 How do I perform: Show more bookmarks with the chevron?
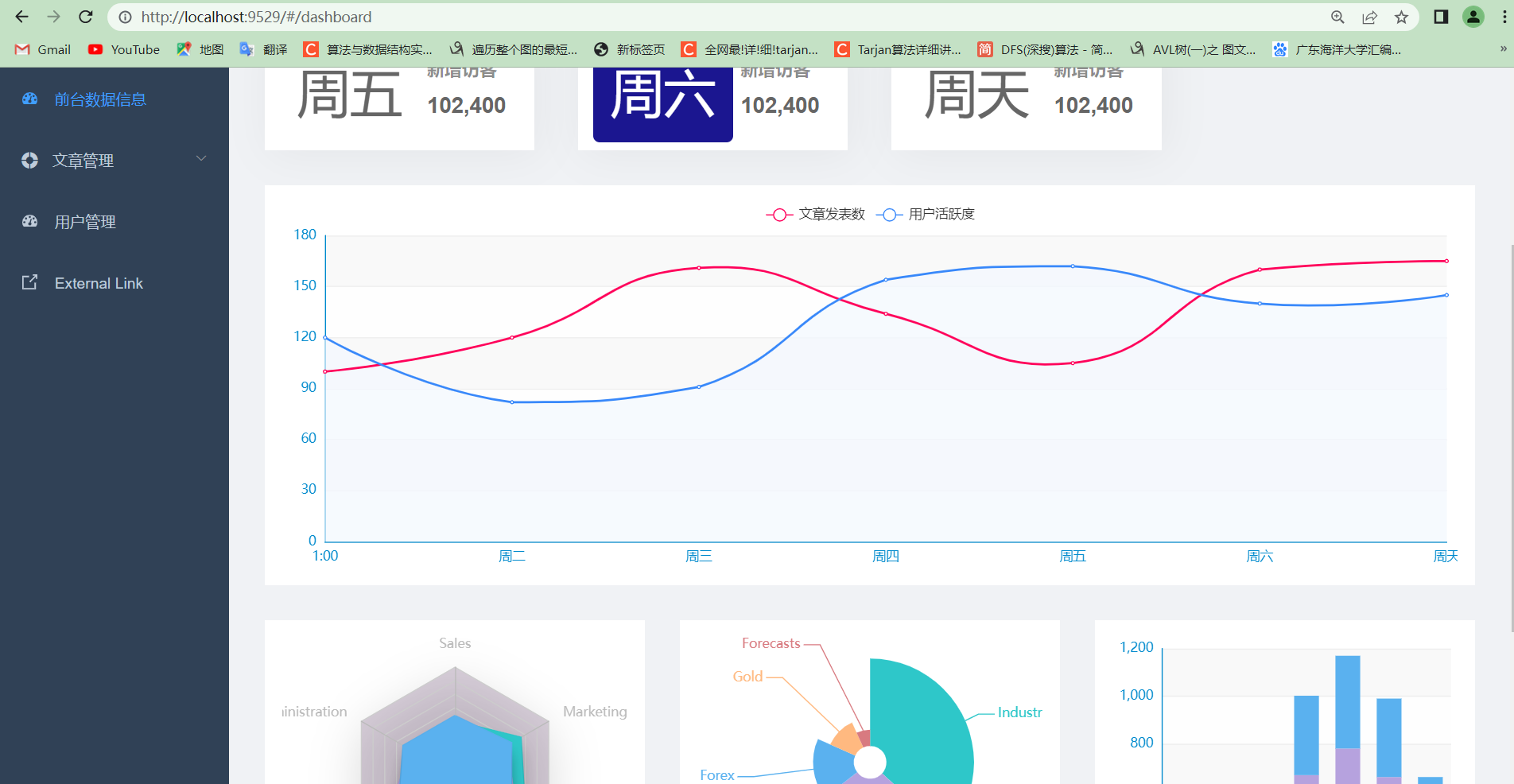point(1503,49)
